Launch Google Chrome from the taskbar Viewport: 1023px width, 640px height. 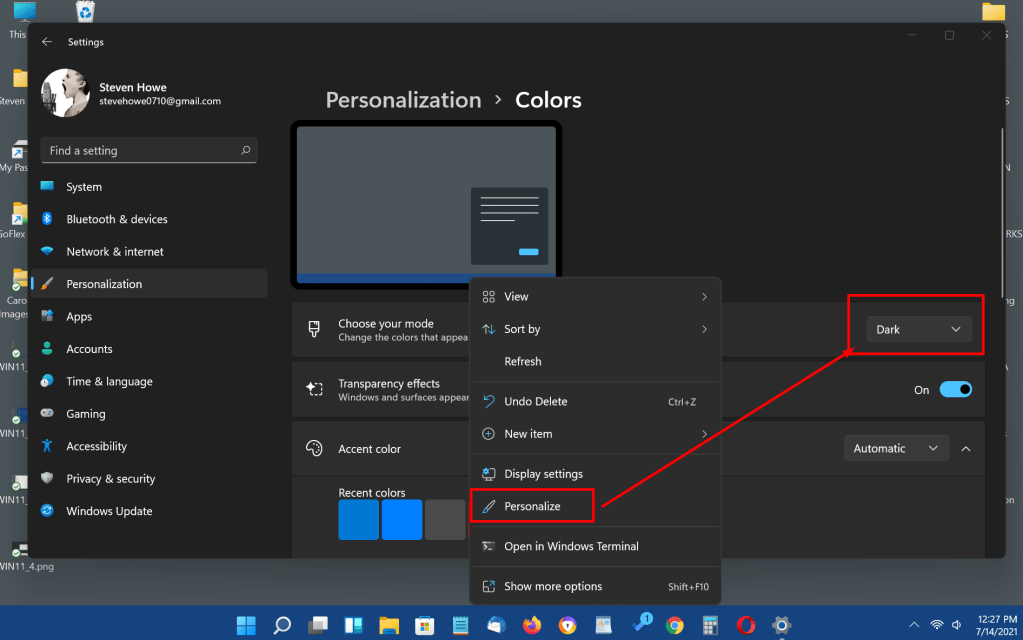pyautogui.click(x=675, y=626)
